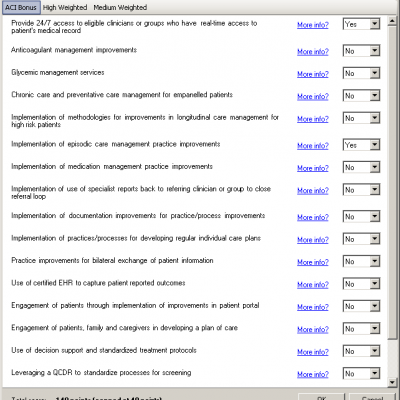
Task: Select text 'Implementation of episodic care management practice improvements'
Action: (x=116, y=144)
